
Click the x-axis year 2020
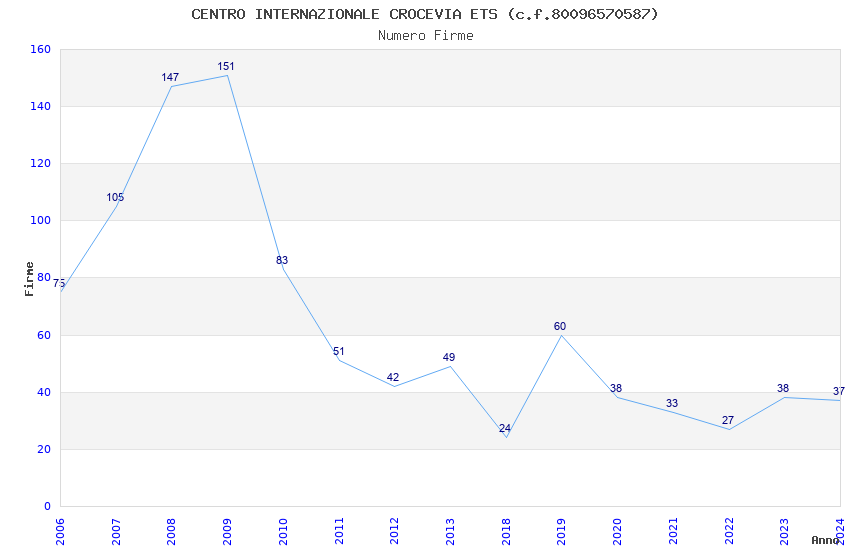click(x=617, y=531)
